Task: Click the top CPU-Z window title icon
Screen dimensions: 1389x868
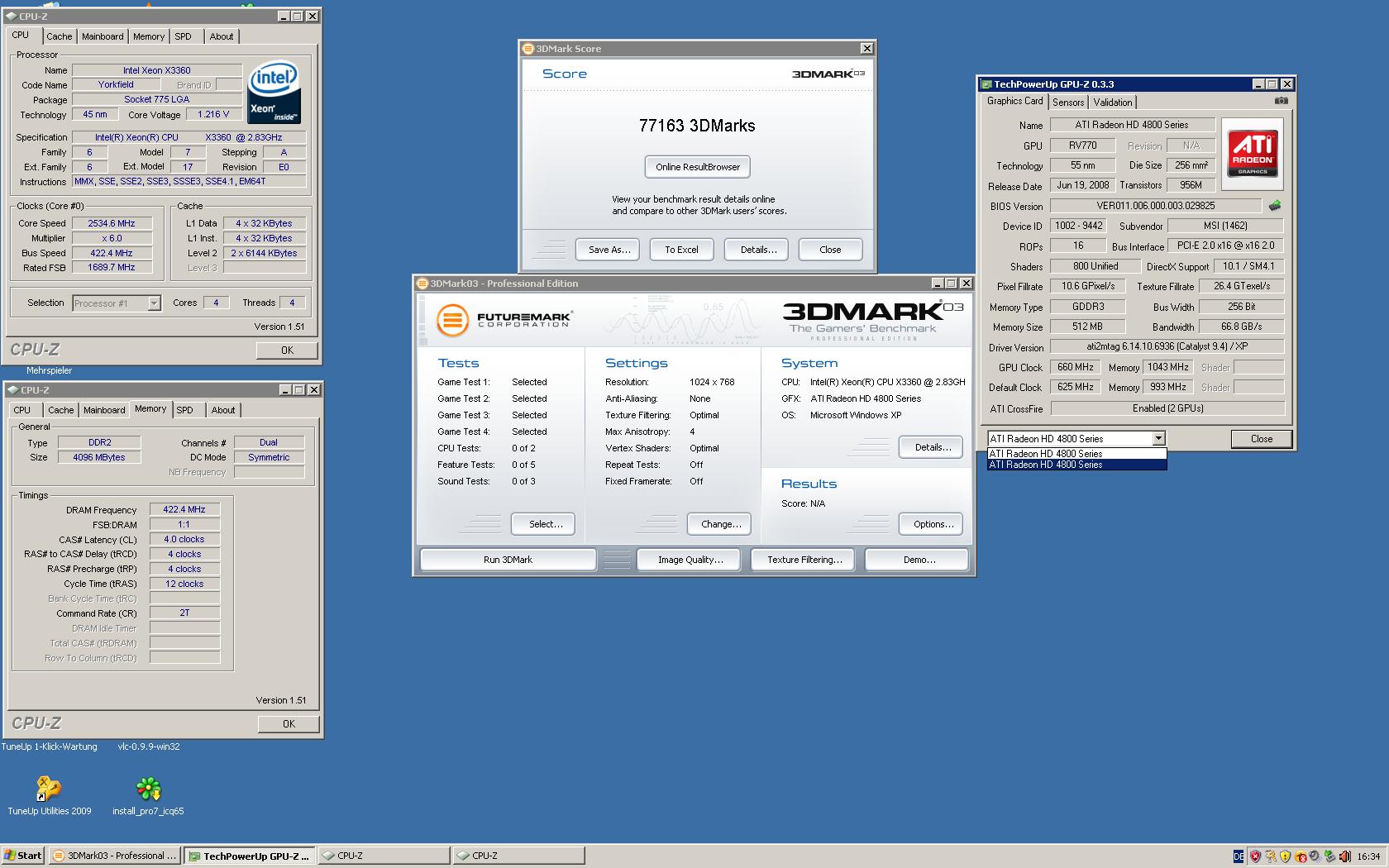Action: (12, 16)
